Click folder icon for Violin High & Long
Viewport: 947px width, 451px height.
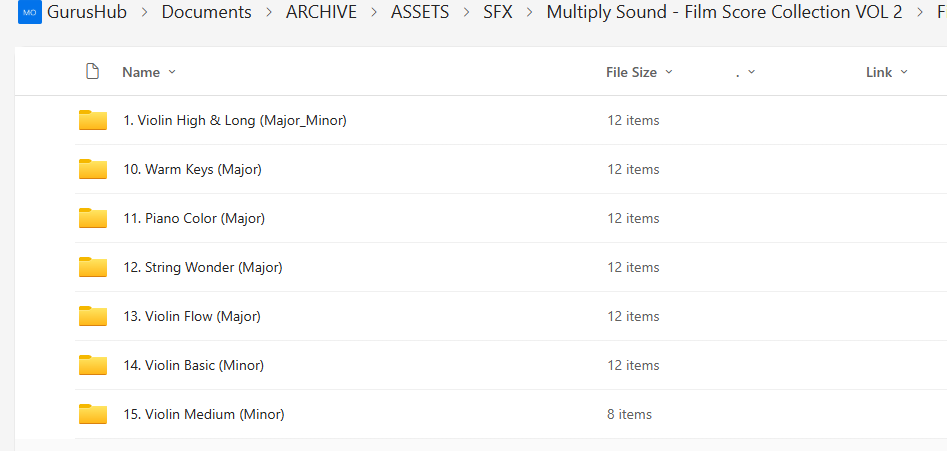[x=93, y=121]
